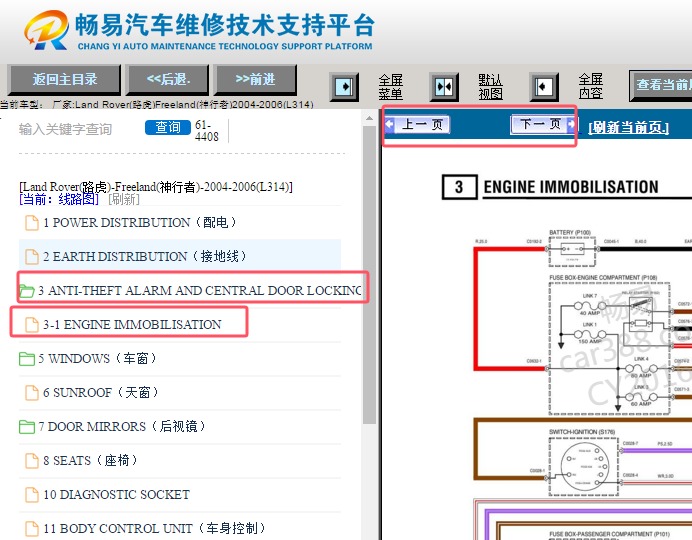Image resolution: width=692 pixels, height=540 pixels.
Task: Select the 全屏菜单 label
Action: point(391,86)
